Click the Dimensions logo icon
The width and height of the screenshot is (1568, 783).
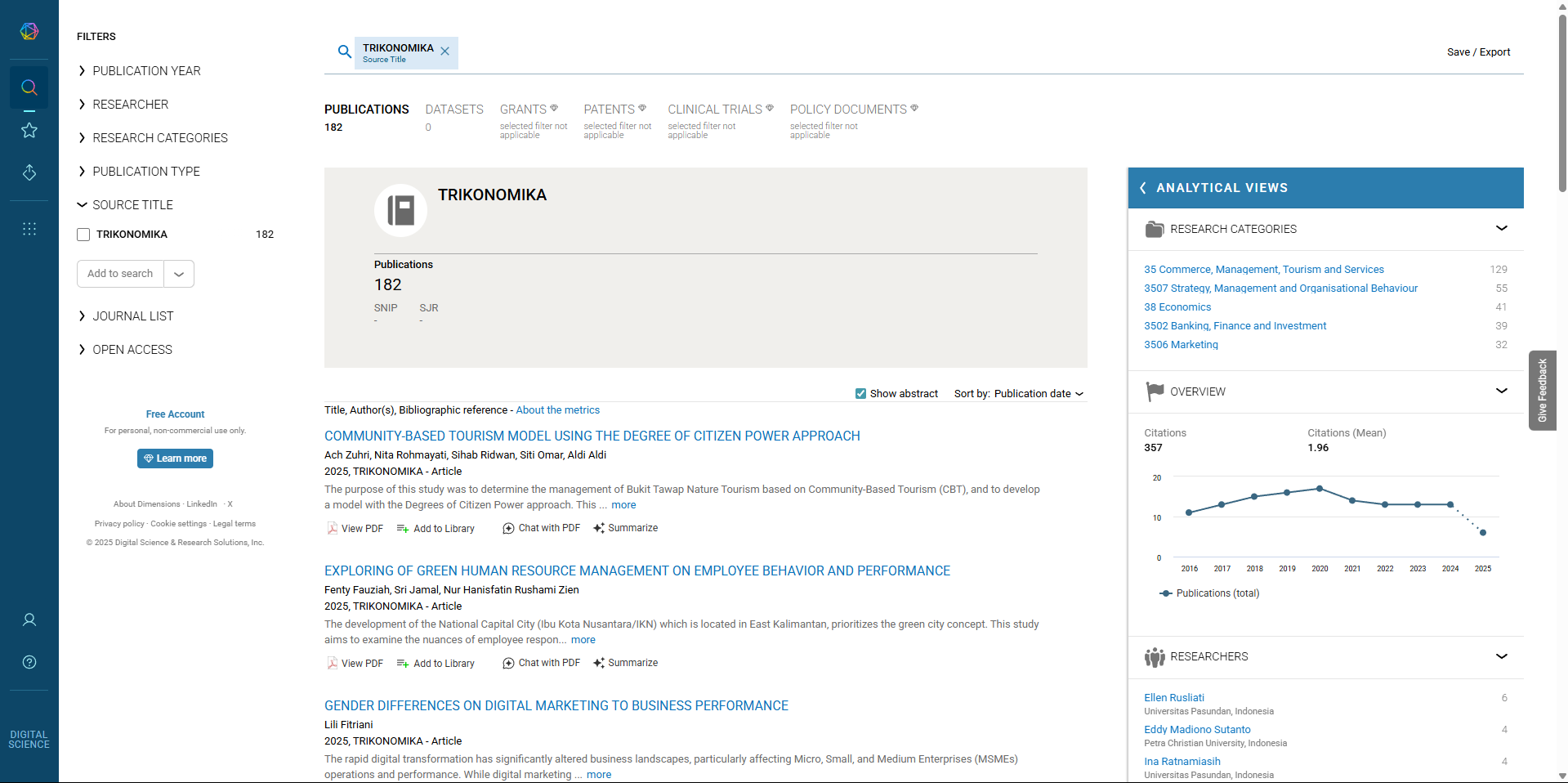(29, 31)
